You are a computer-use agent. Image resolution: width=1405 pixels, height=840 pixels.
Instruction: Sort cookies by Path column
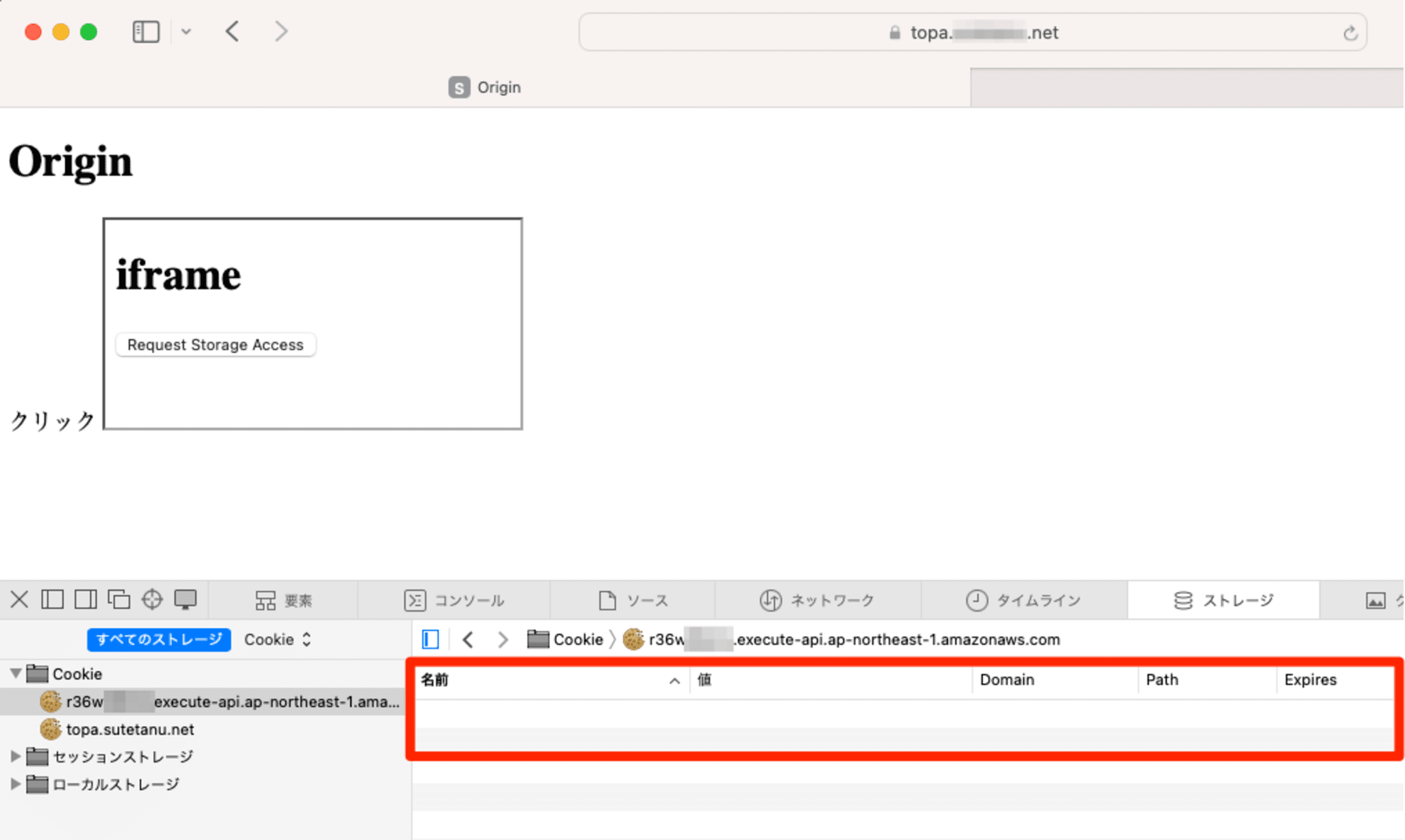(x=1208, y=680)
